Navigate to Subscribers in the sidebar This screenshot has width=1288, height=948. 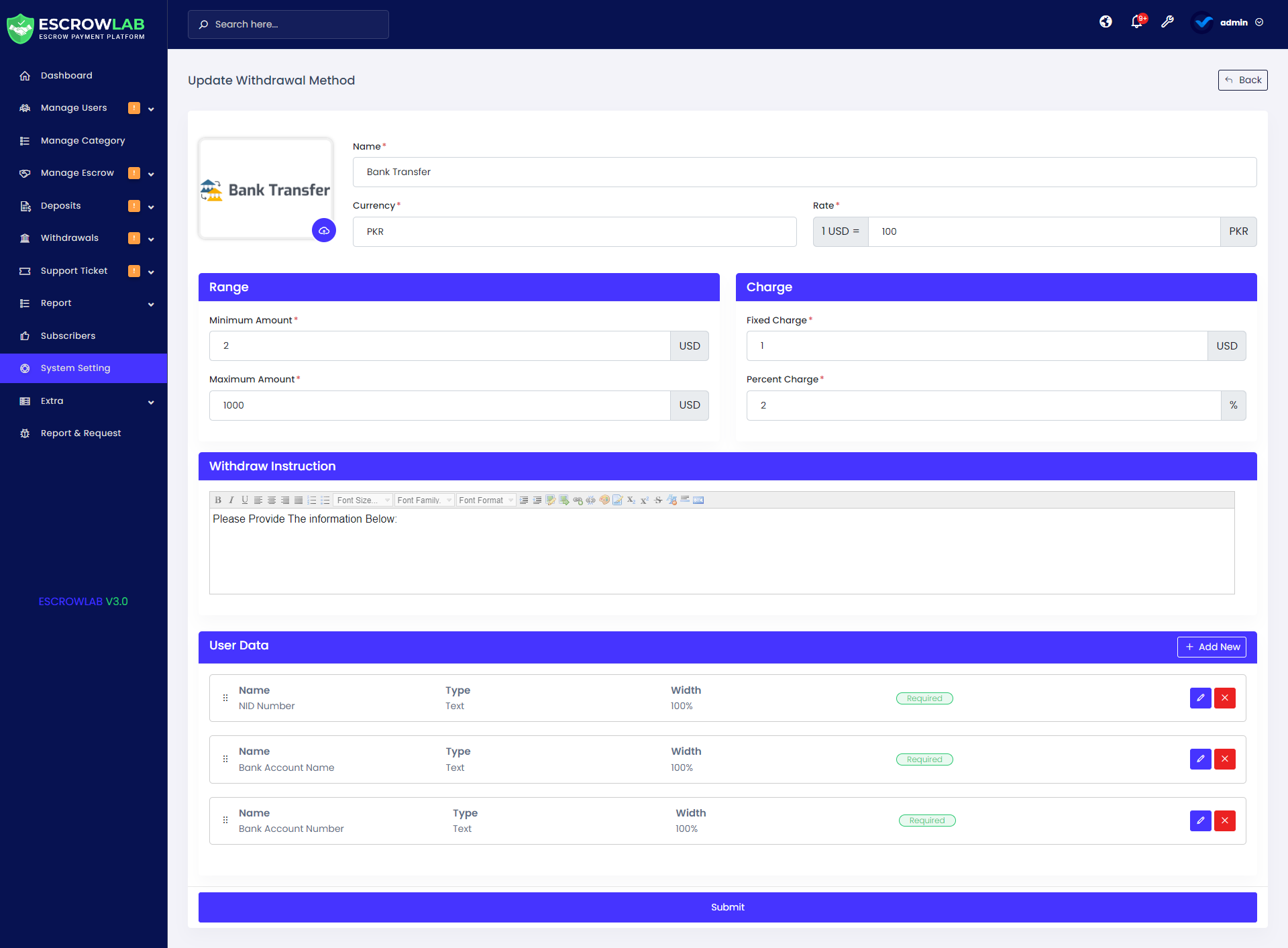pos(68,335)
